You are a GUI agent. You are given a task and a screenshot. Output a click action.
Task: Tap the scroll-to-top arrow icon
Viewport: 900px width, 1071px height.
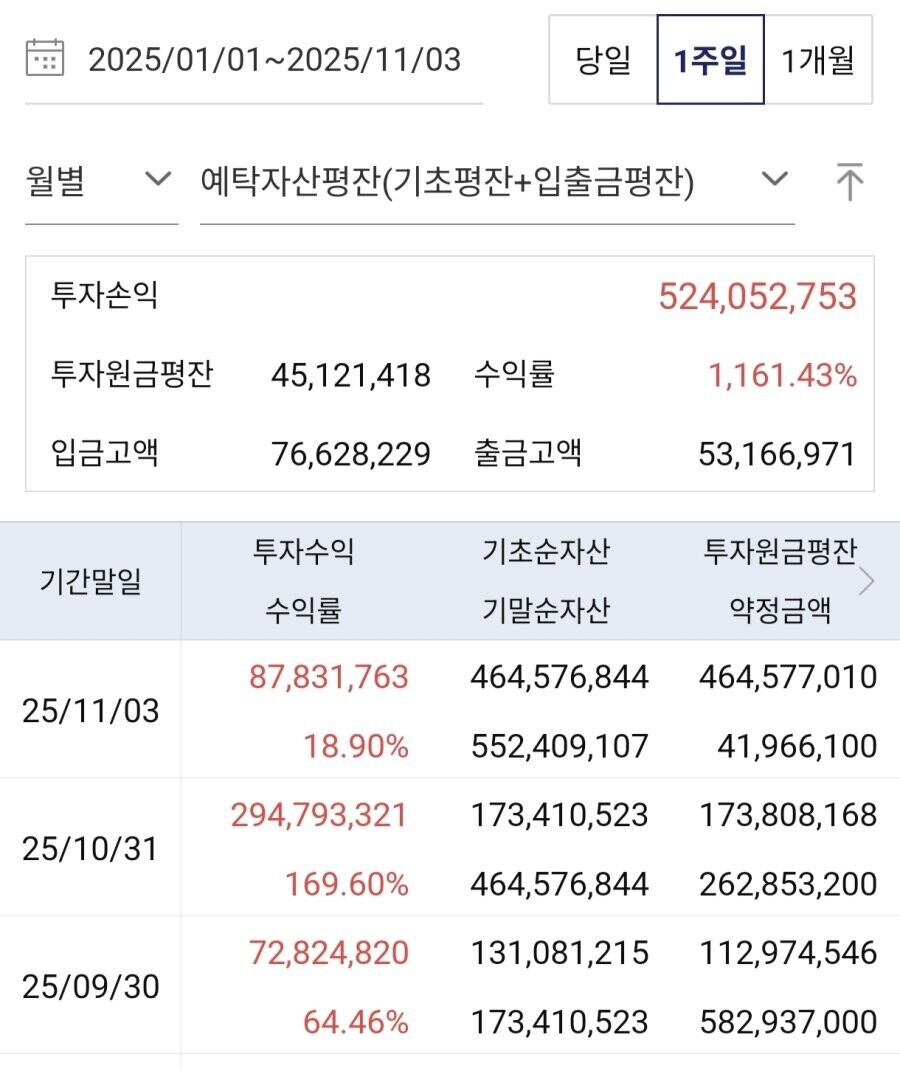(849, 182)
